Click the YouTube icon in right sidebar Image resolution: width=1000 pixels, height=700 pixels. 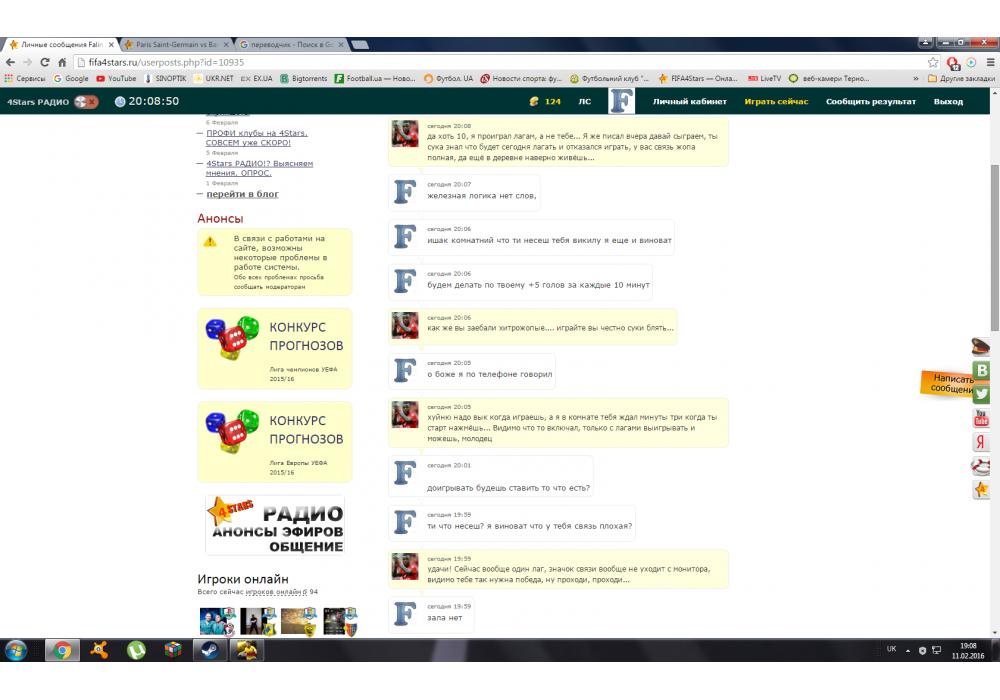pyautogui.click(x=982, y=418)
